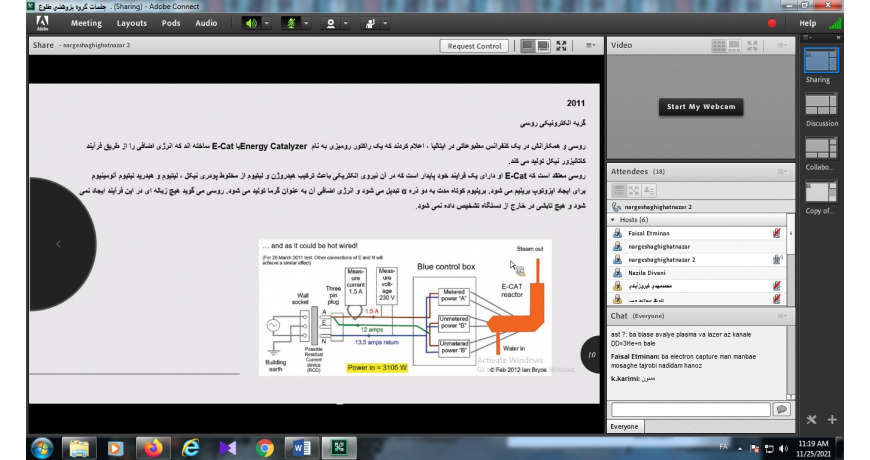Click the chat message input field
Screen dimensions: 870x460
click(x=691, y=410)
